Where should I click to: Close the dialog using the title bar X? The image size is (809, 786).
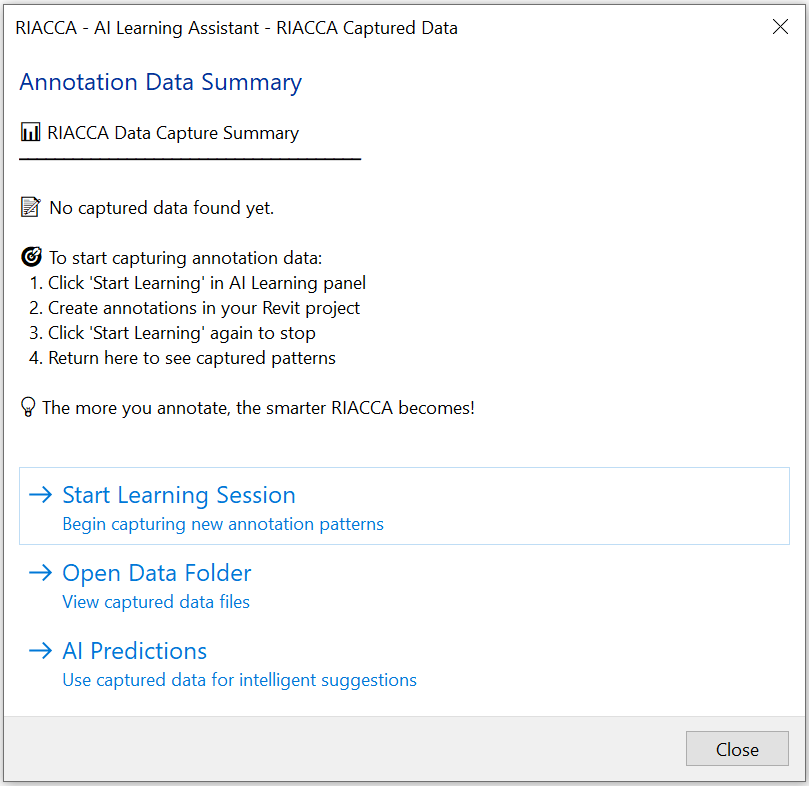[780, 26]
